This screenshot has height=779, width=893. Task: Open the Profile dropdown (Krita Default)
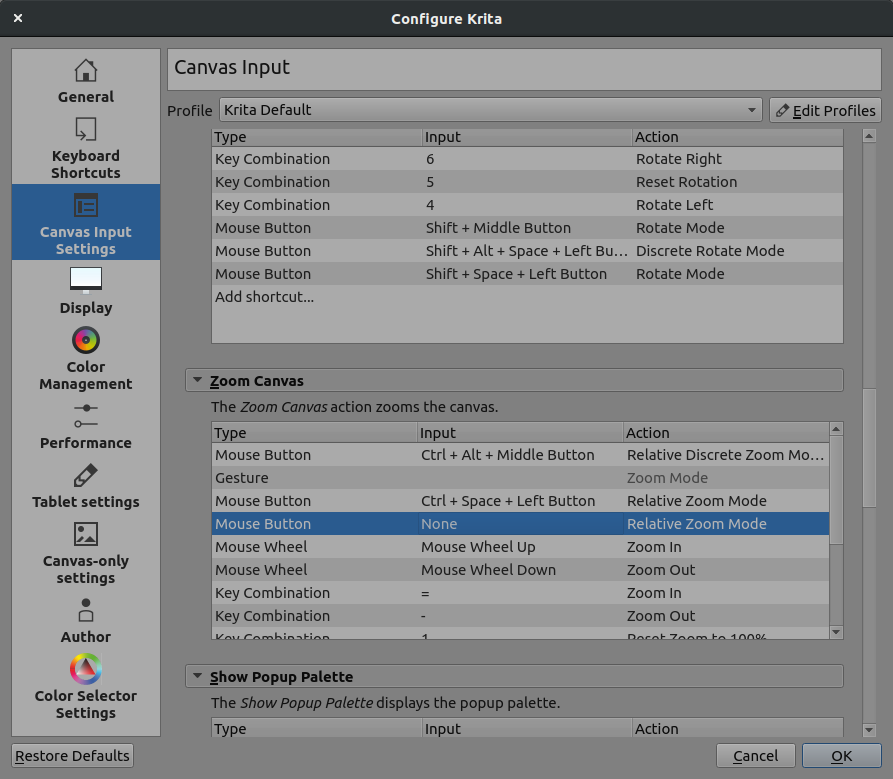point(490,110)
